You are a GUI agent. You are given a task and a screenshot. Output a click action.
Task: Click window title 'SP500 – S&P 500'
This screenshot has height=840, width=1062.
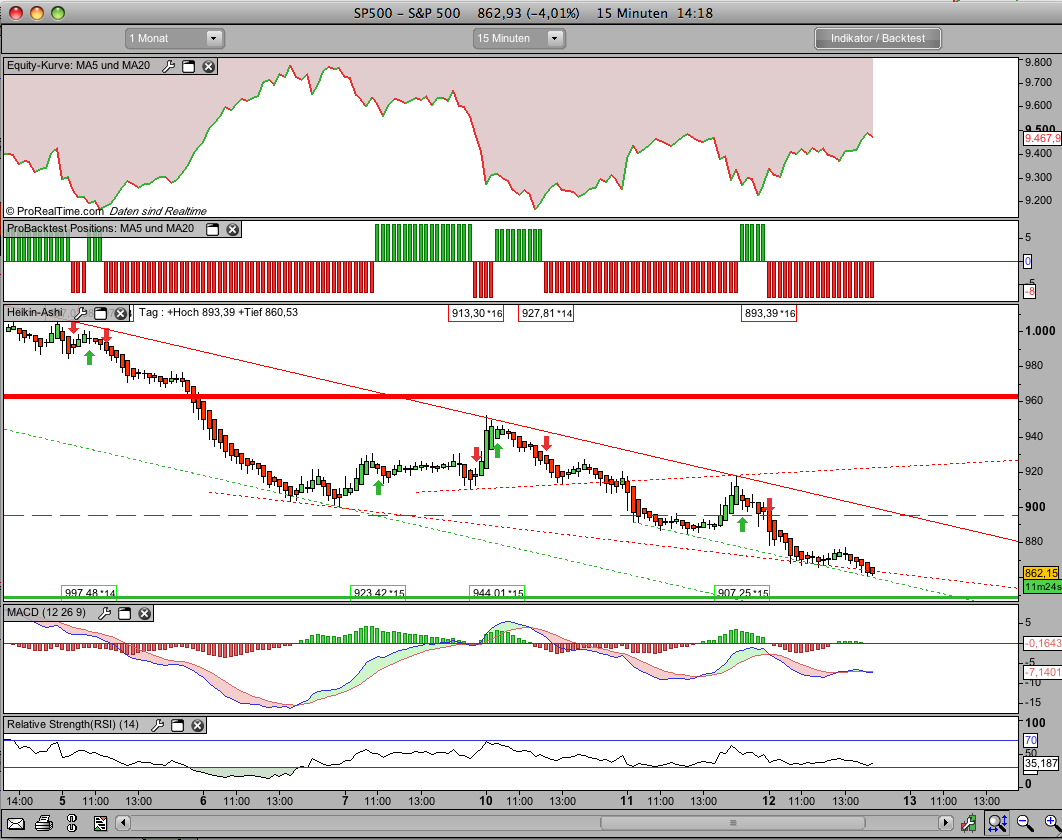(406, 13)
